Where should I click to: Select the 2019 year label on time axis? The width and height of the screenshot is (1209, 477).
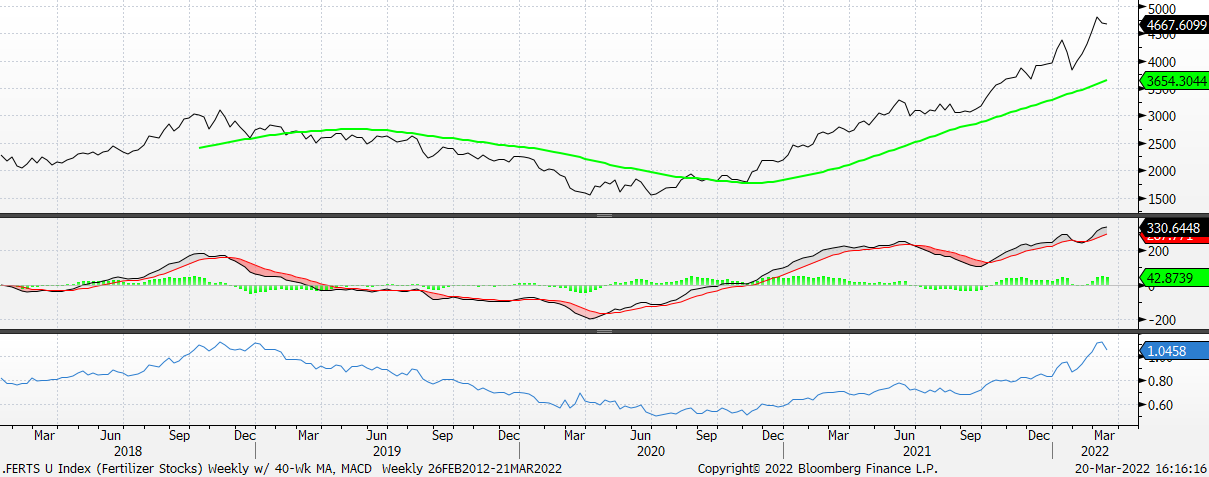[387, 451]
